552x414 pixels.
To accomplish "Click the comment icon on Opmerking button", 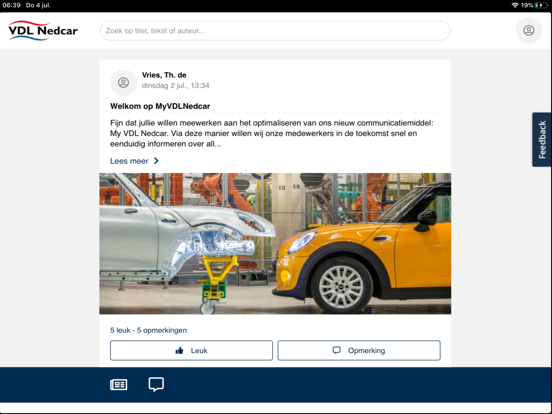I will pyautogui.click(x=337, y=350).
